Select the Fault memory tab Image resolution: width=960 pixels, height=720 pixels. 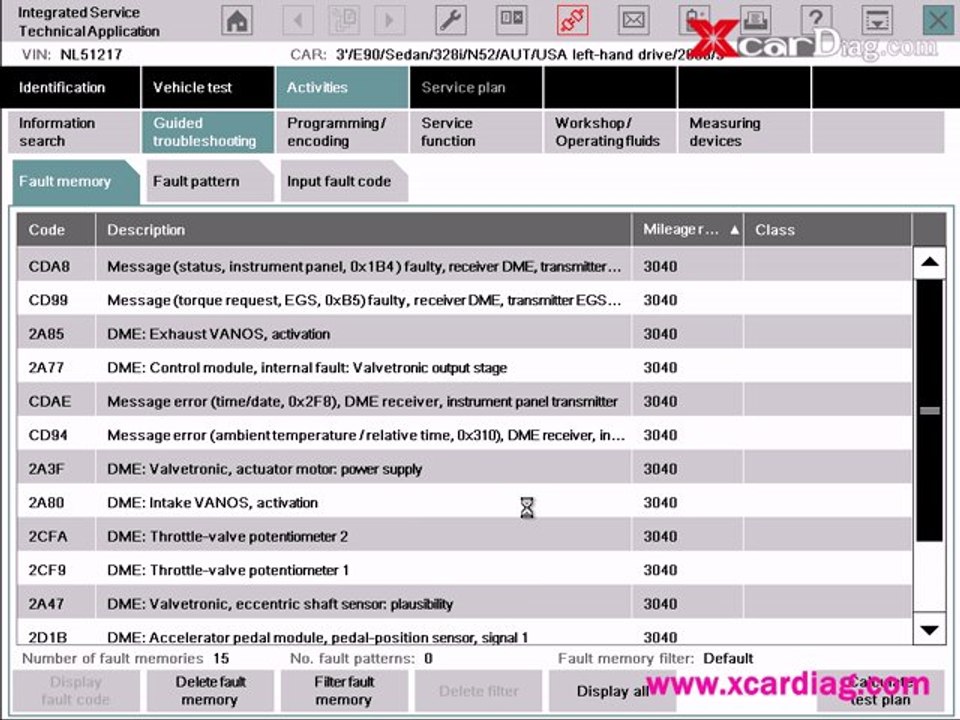[x=75, y=182]
